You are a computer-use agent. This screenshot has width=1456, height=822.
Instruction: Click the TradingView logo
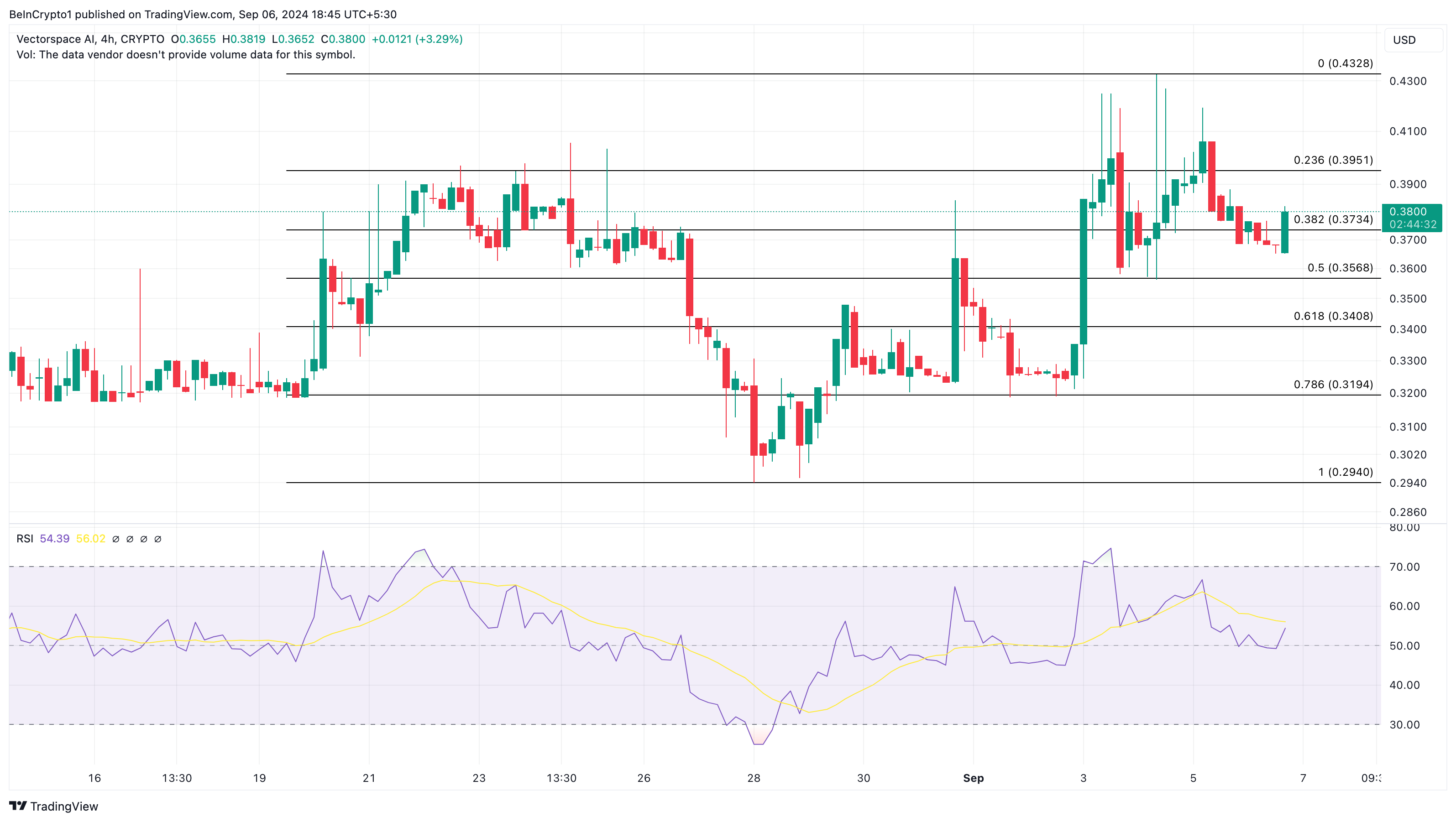54,806
